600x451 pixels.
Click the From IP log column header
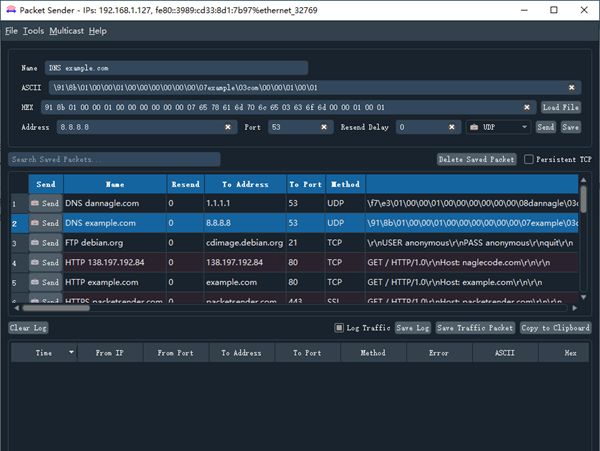pos(109,353)
